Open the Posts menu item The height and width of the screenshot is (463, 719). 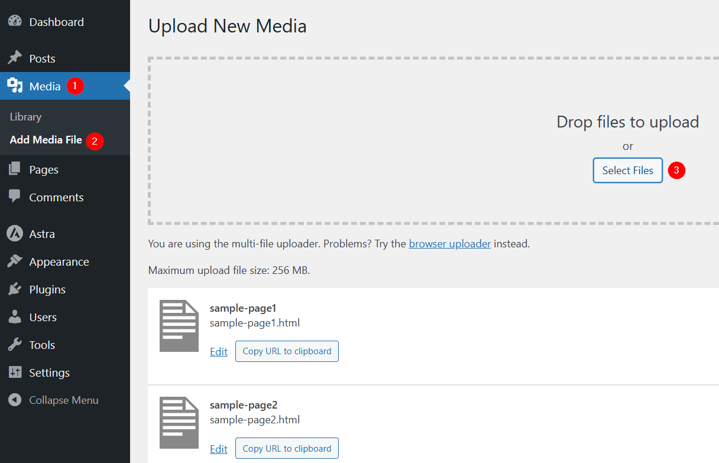coord(65,58)
